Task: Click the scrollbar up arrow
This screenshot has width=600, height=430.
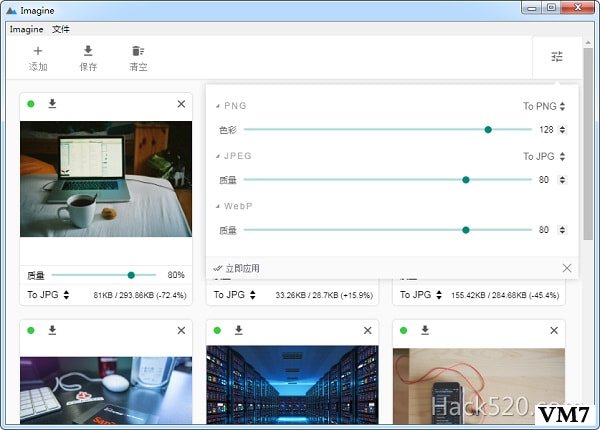Action: (588, 43)
